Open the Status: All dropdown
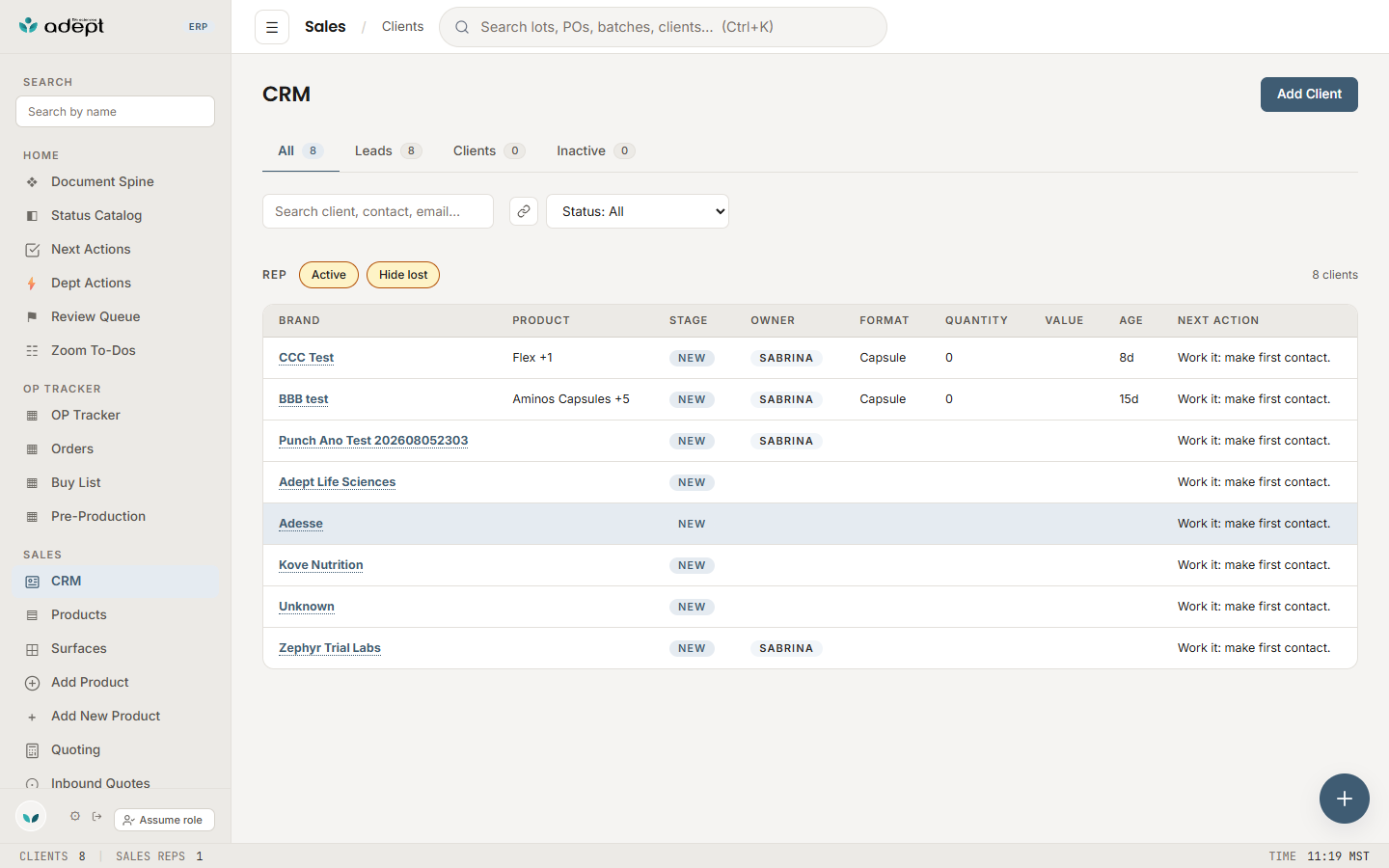Viewport: 1389px width, 868px height. [x=638, y=211]
